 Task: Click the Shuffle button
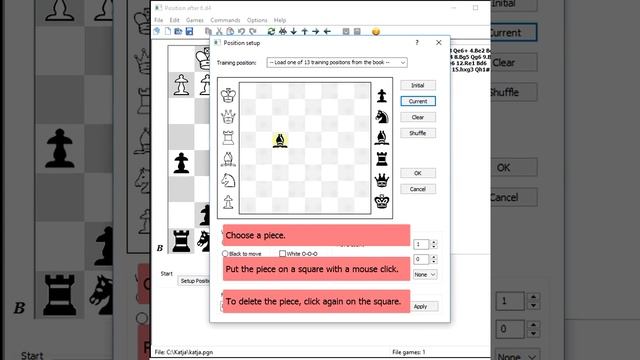click(x=418, y=133)
